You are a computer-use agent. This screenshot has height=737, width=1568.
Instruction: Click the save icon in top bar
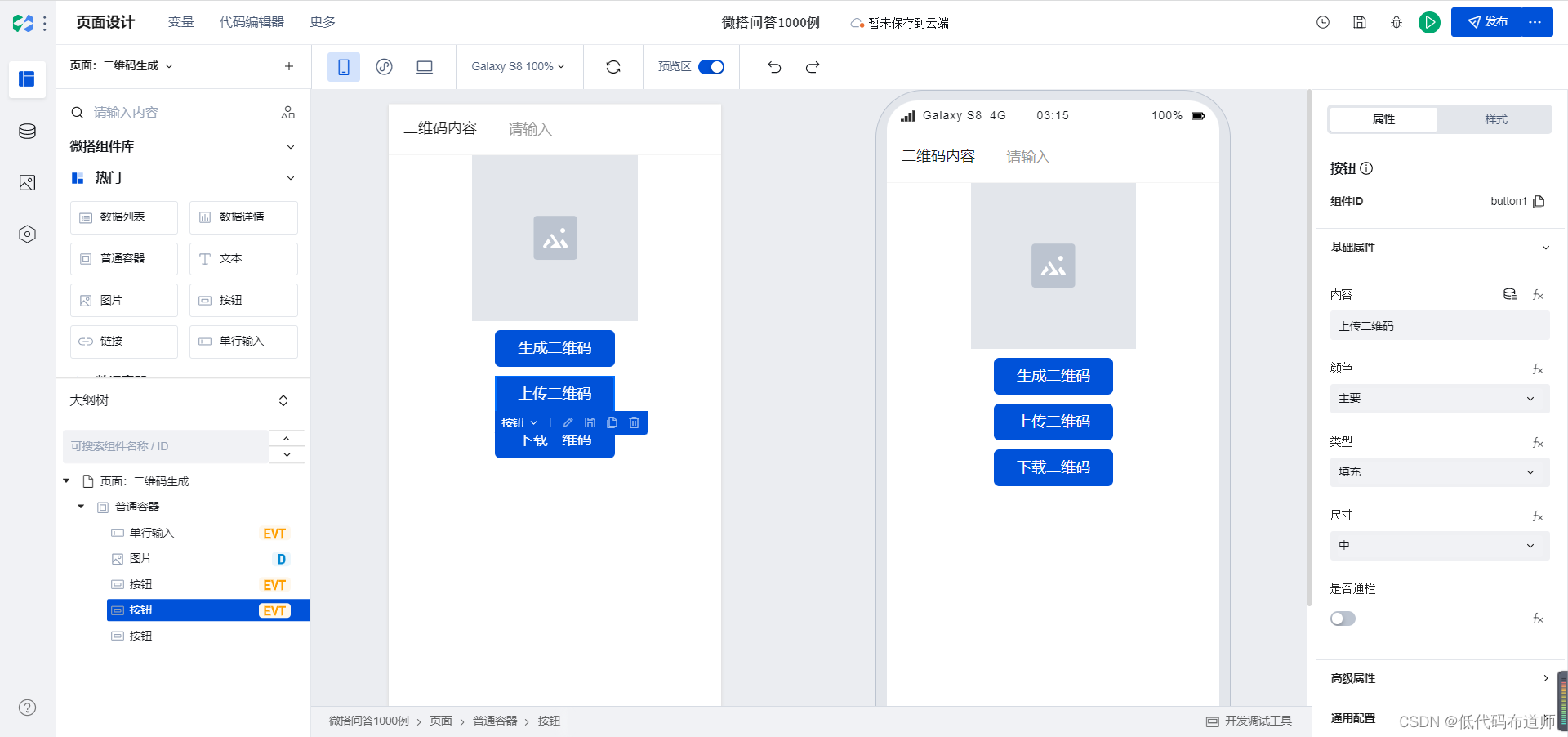click(1360, 22)
